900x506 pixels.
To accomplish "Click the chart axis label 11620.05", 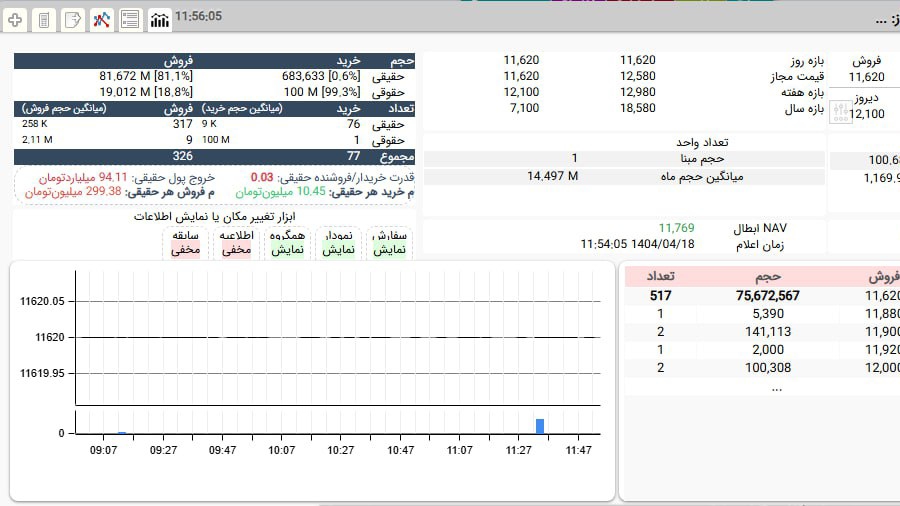I will (x=42, y=301).
